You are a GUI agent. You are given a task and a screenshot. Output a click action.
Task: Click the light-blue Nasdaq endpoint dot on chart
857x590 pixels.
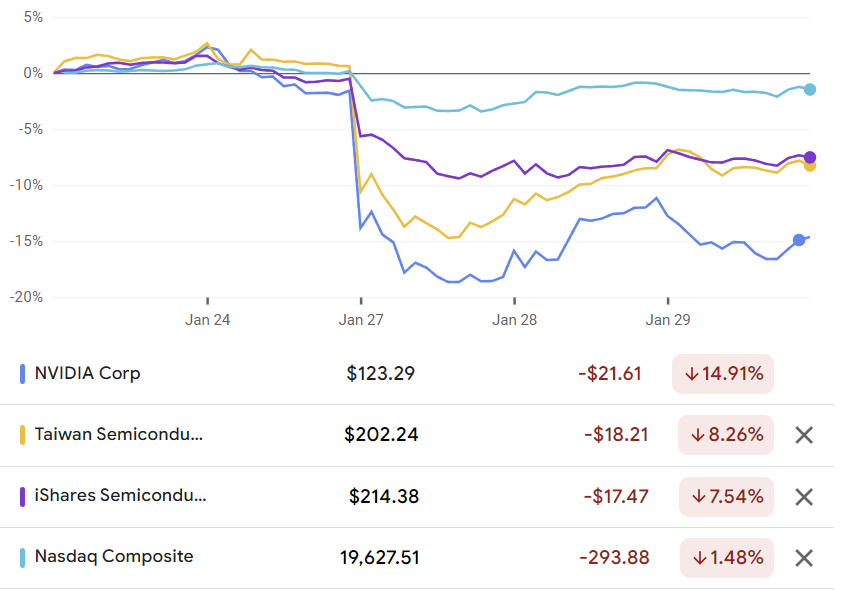pos(810,90)
